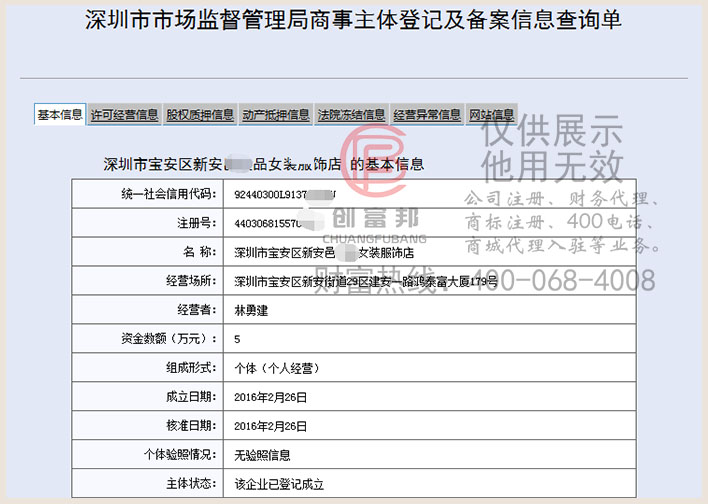Select the status 该企业已登记成立

(279, 484)
